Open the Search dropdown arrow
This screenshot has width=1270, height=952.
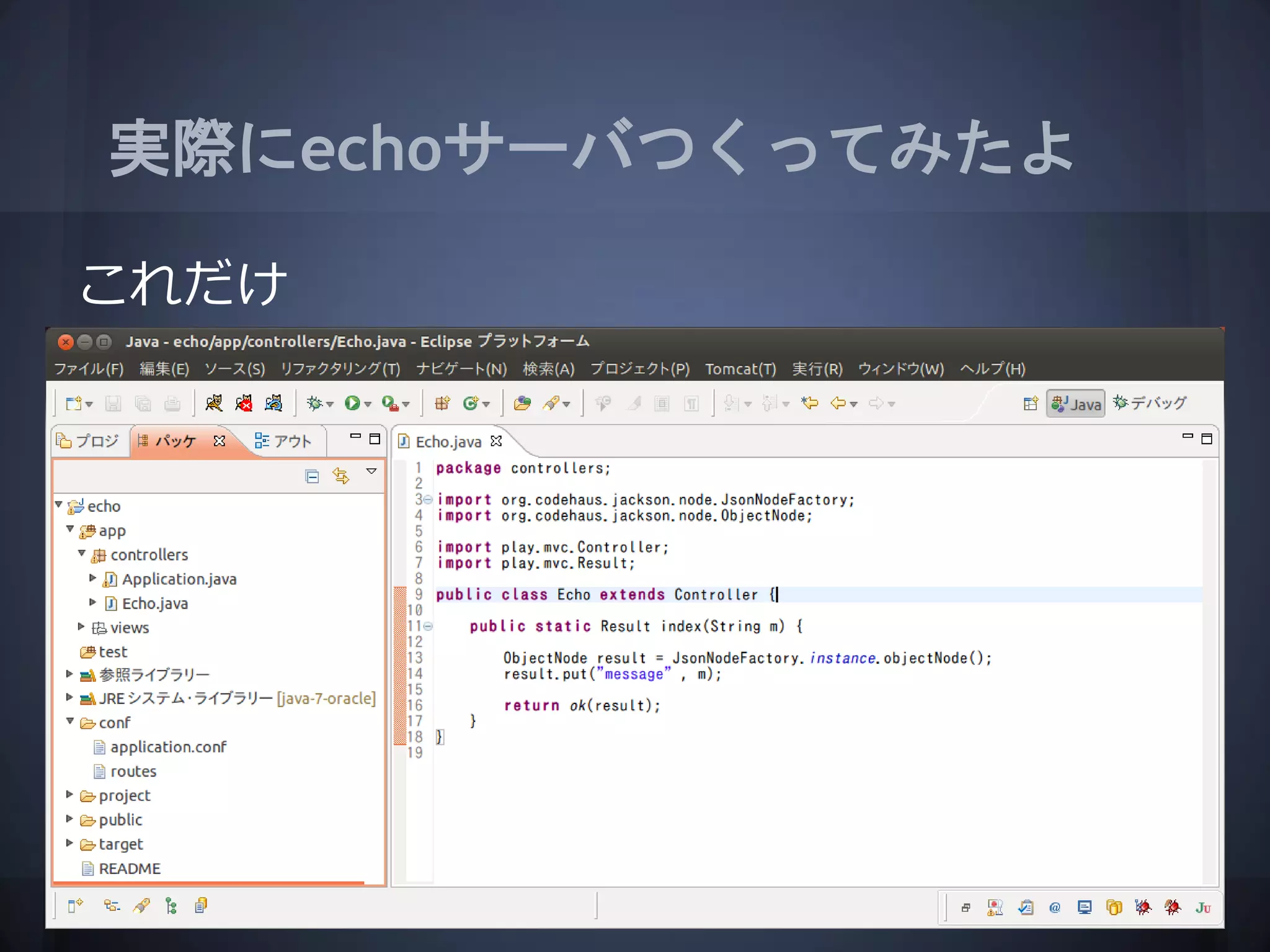566,405
